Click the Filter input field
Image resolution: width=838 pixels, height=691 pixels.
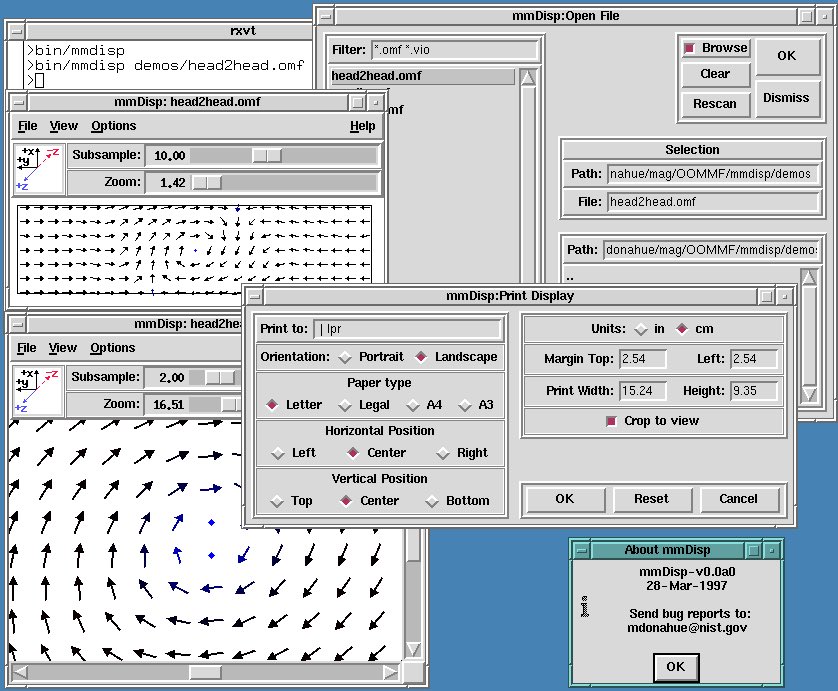[455, 50]
